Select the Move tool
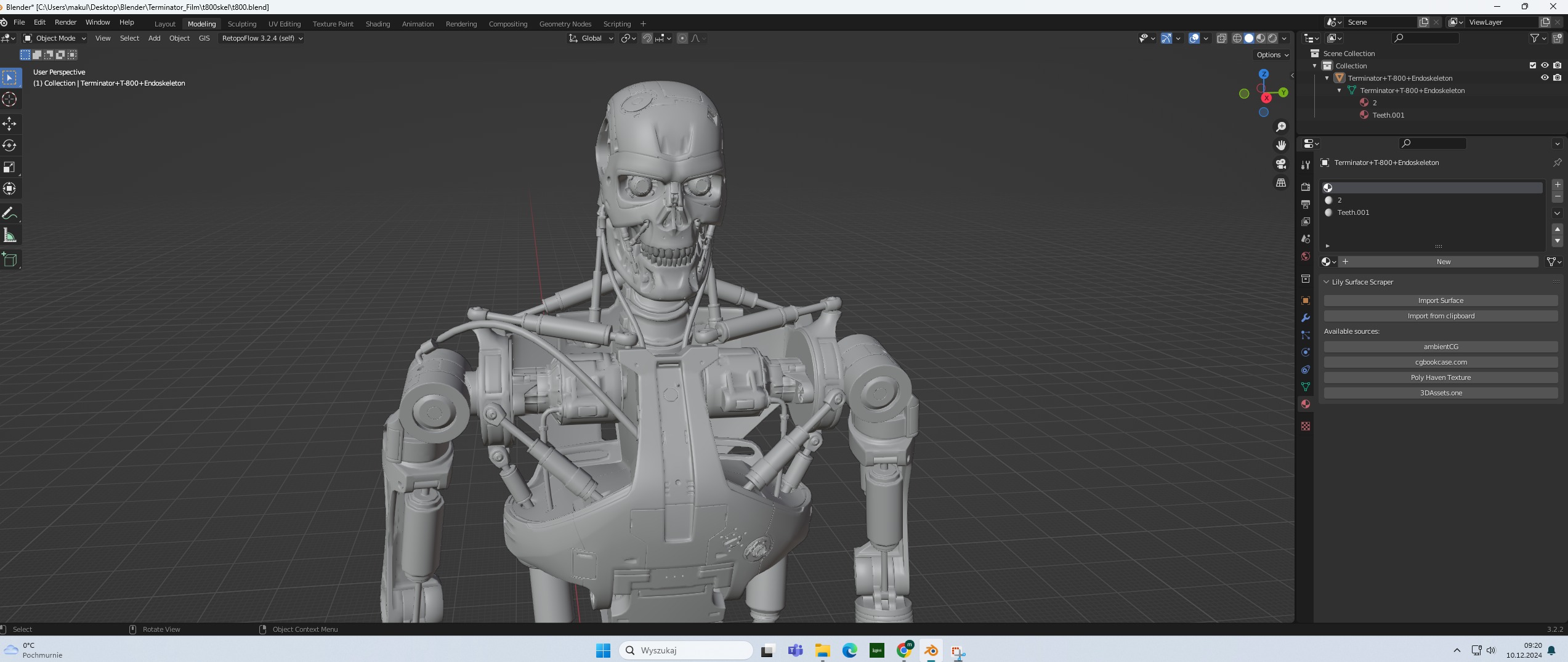1568x662 pixels. point(10,124)
